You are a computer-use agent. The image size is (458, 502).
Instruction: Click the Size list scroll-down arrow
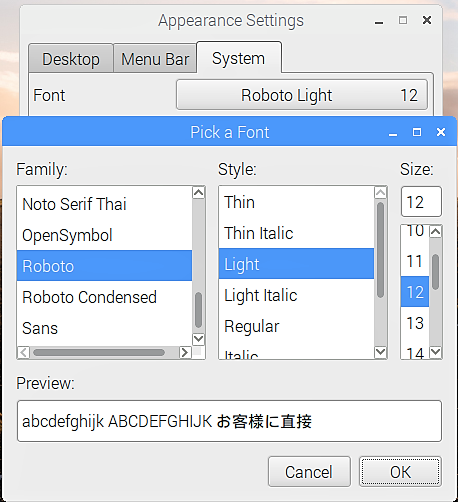click(x=436, y=352)
